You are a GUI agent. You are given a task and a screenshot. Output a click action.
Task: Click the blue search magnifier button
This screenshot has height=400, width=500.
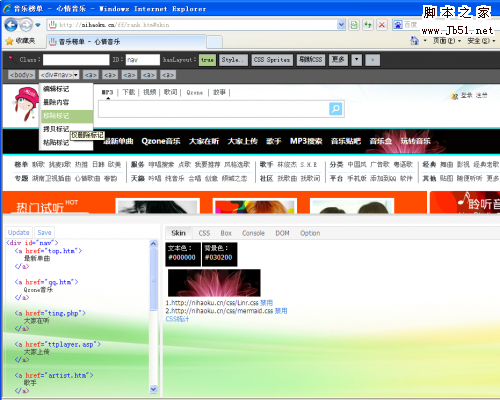336,109
